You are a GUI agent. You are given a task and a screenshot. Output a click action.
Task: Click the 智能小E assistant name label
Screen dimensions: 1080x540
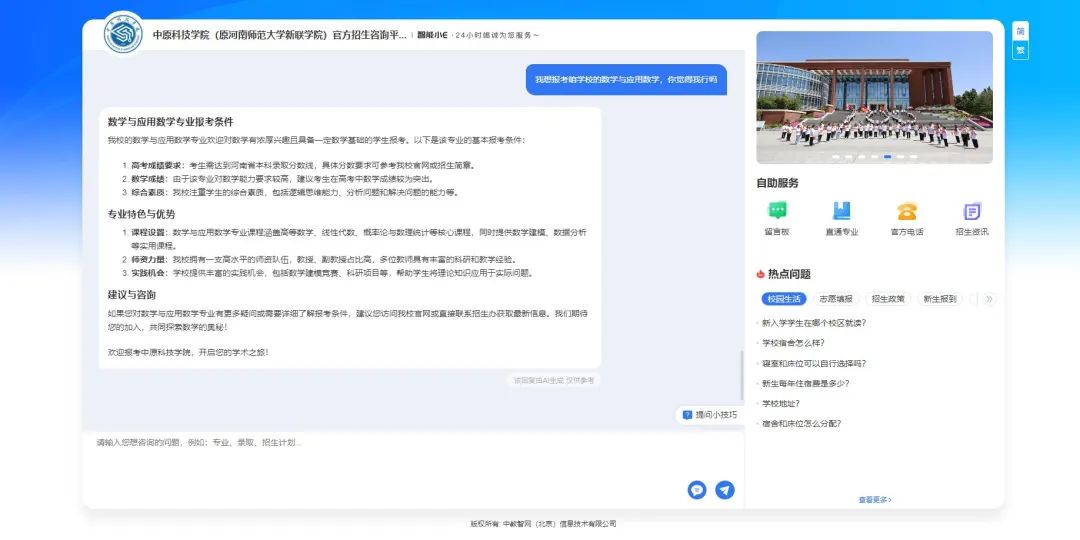pos(433,35)
